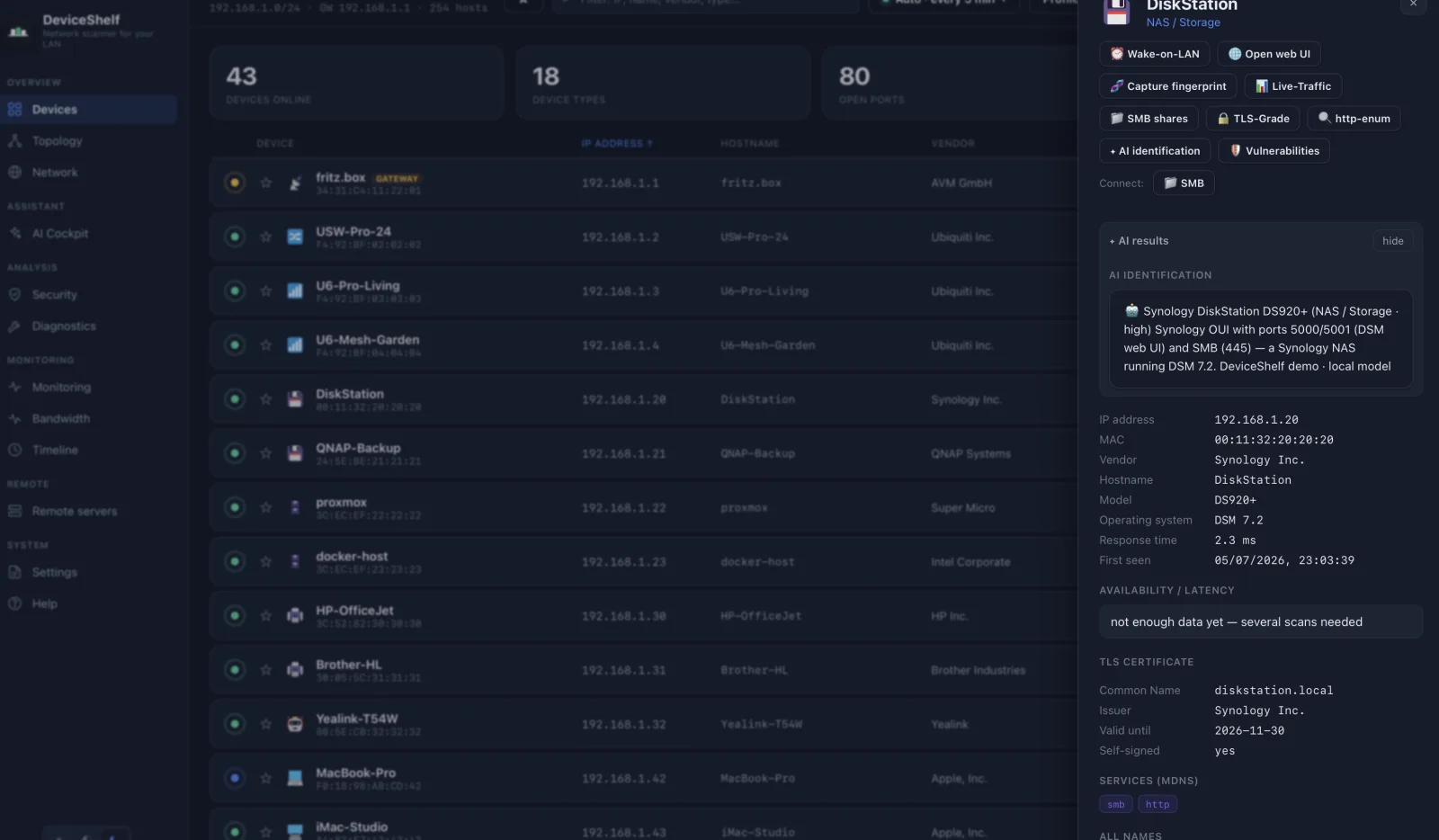The height and width of the screenshot is (840, 1439).
Task: Click status indicator of fritz.box
Action: coord(235,183)
